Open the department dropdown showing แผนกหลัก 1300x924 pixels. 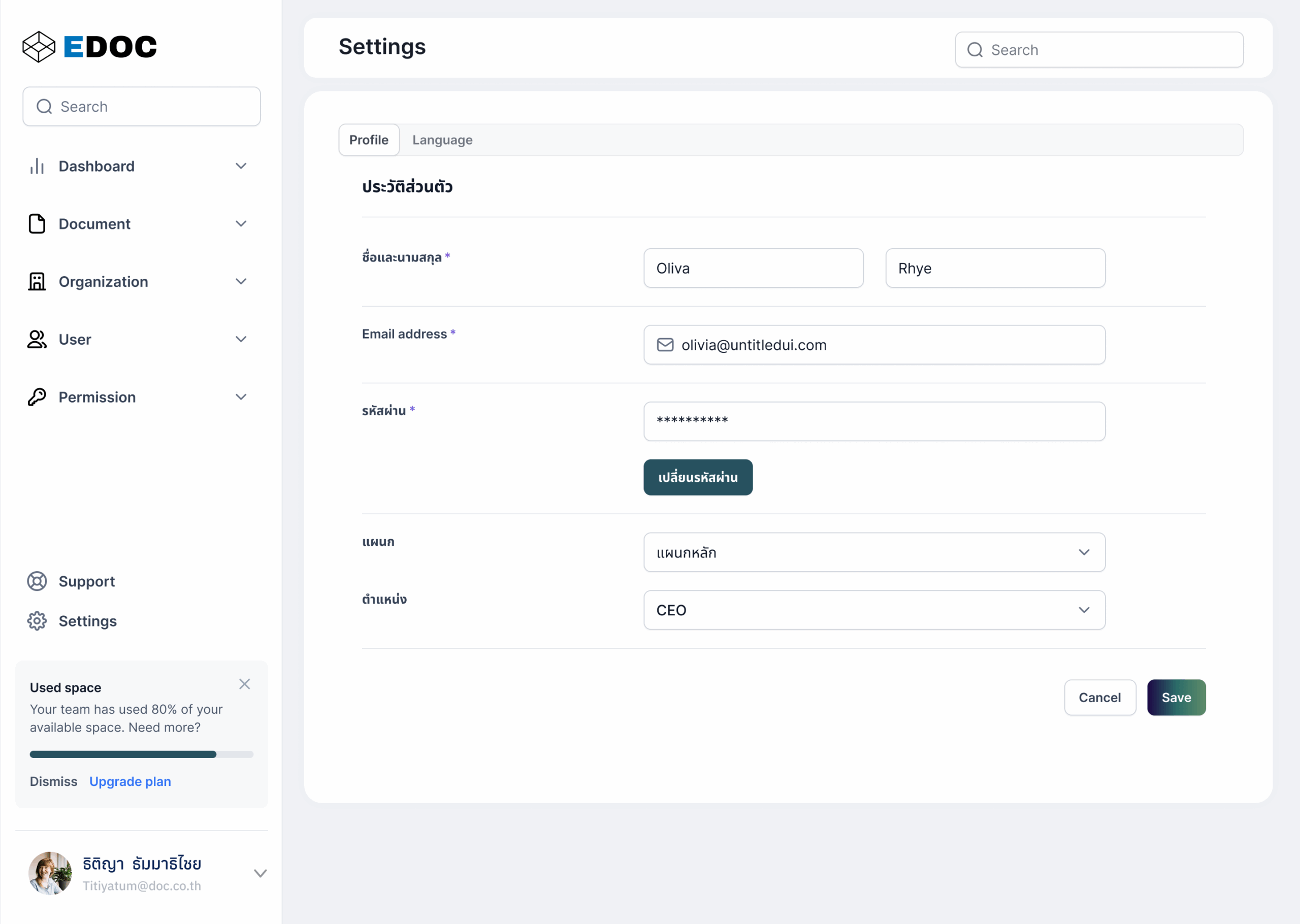pos(874,552)
